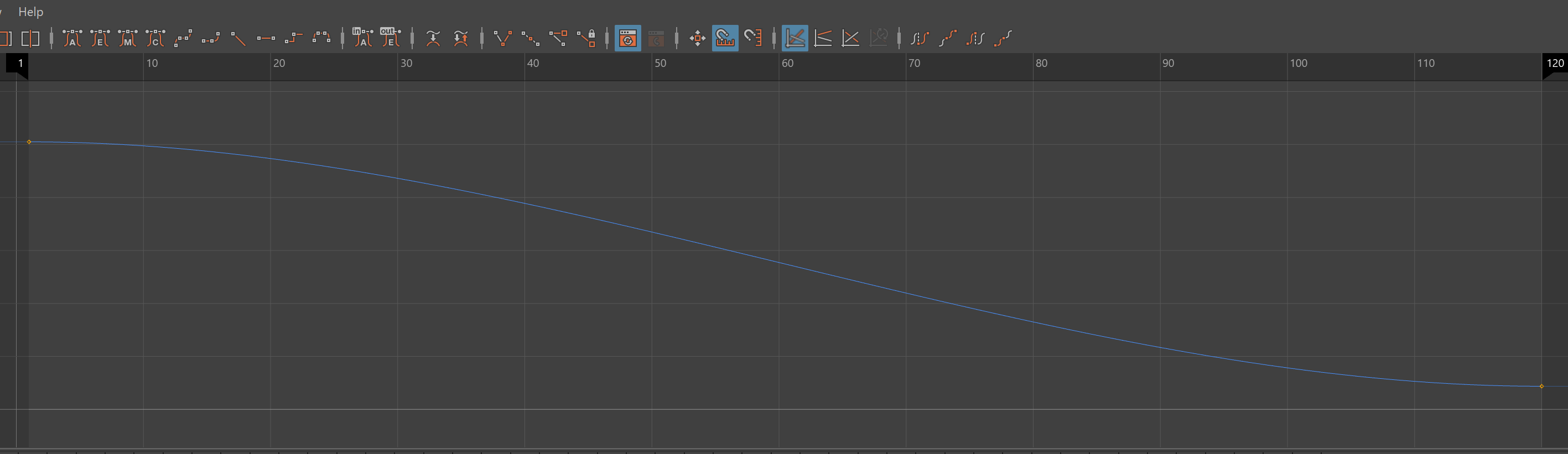Click the Lock tangent length icon
Viewport: 1568px width, 454px height.
pos(587,38)
